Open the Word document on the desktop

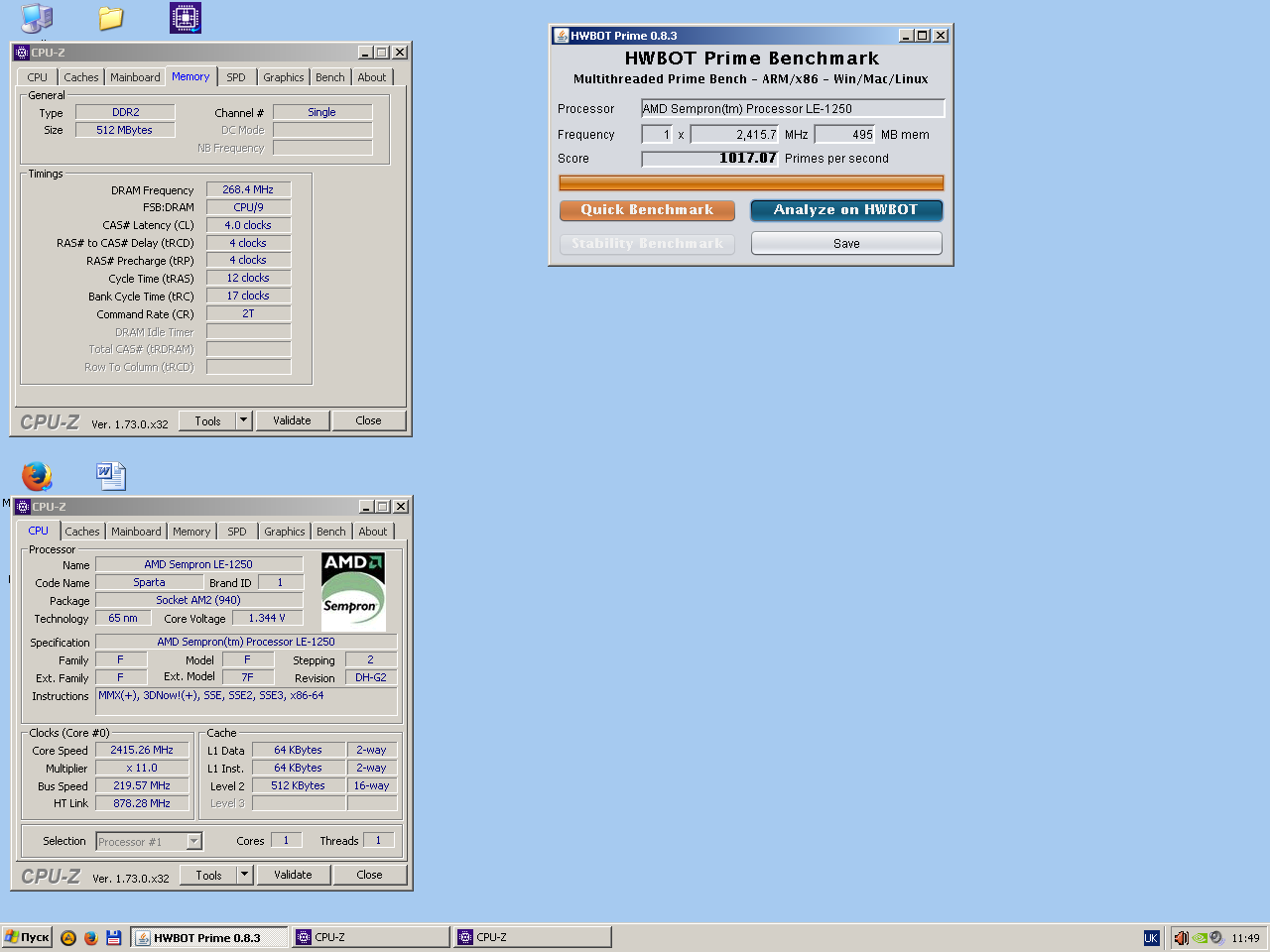point(111,476)
